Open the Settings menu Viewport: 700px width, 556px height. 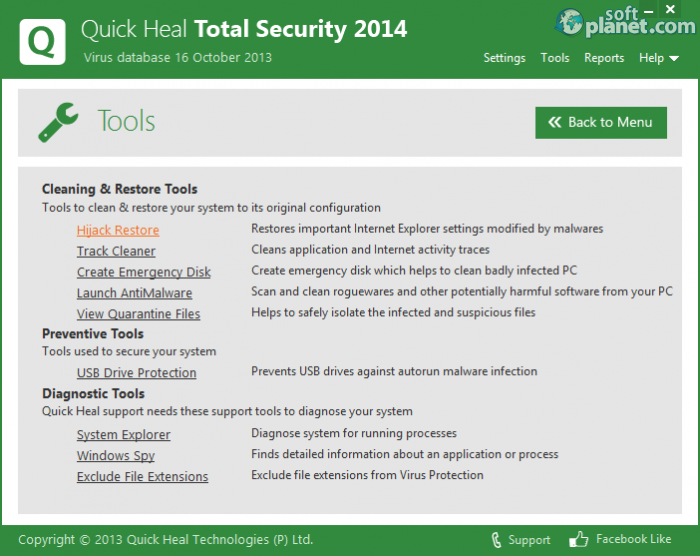point(504,58)
